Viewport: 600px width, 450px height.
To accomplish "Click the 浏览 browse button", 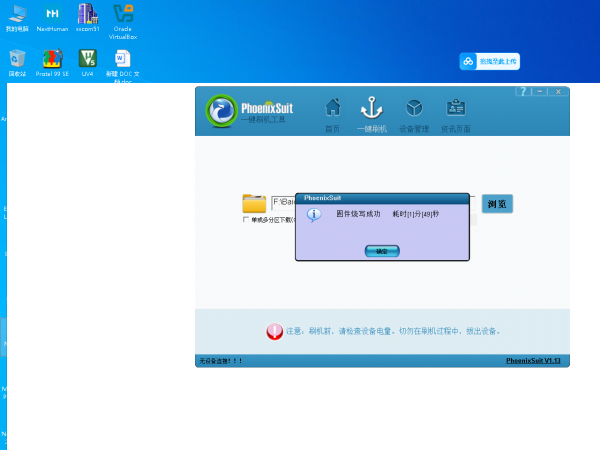I will (497, 204).
